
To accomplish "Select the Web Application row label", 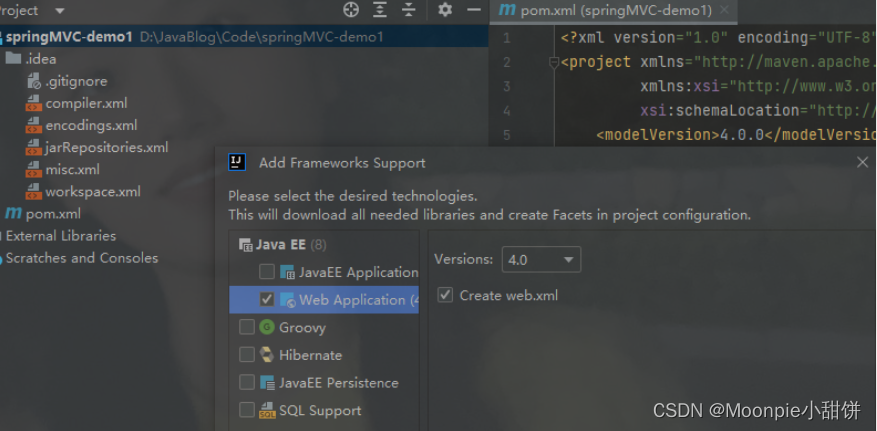I will coord(358,300).
